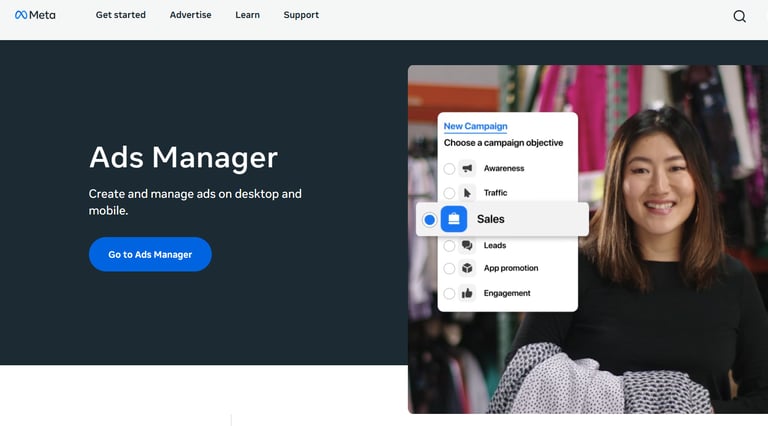Click 'Create and manage ads' description text
The height and width of the screenshot is (426, 768).
click(x=195, y=202)
